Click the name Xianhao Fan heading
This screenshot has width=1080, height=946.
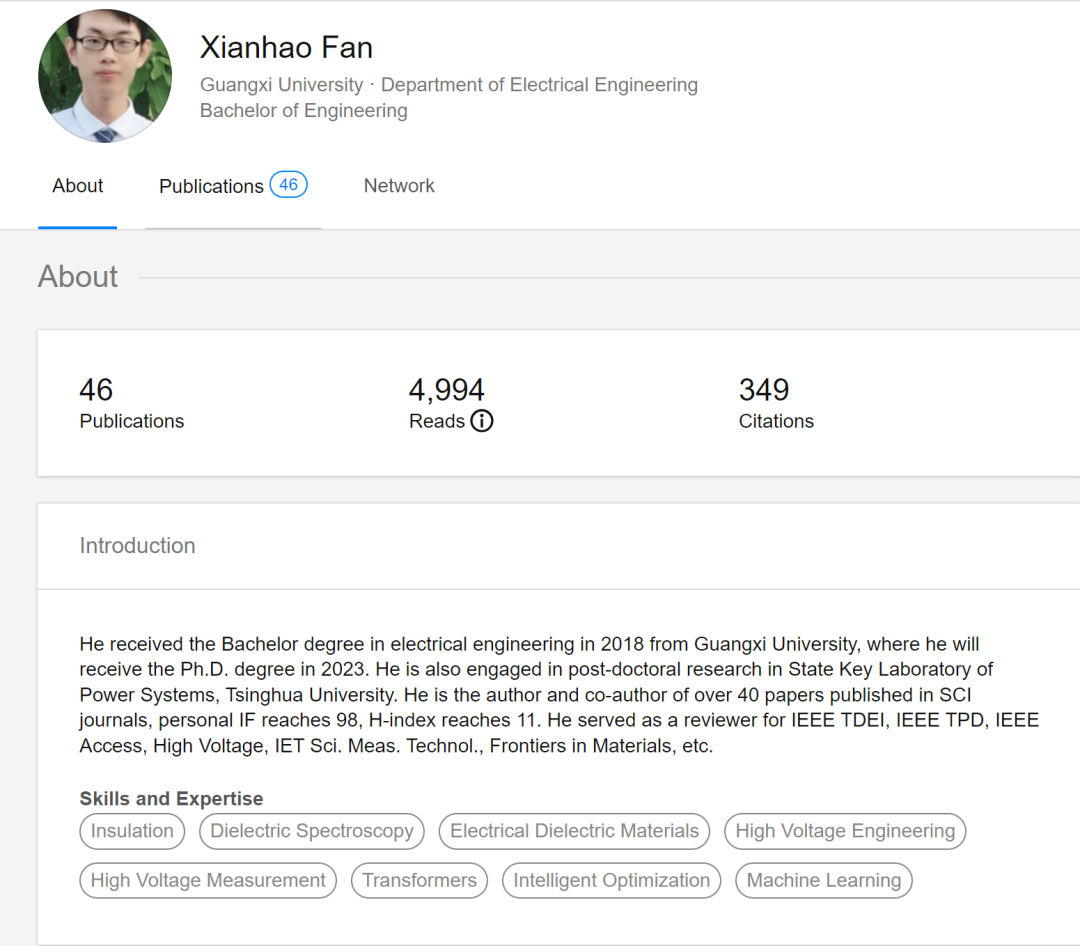(x=286, y=47)
